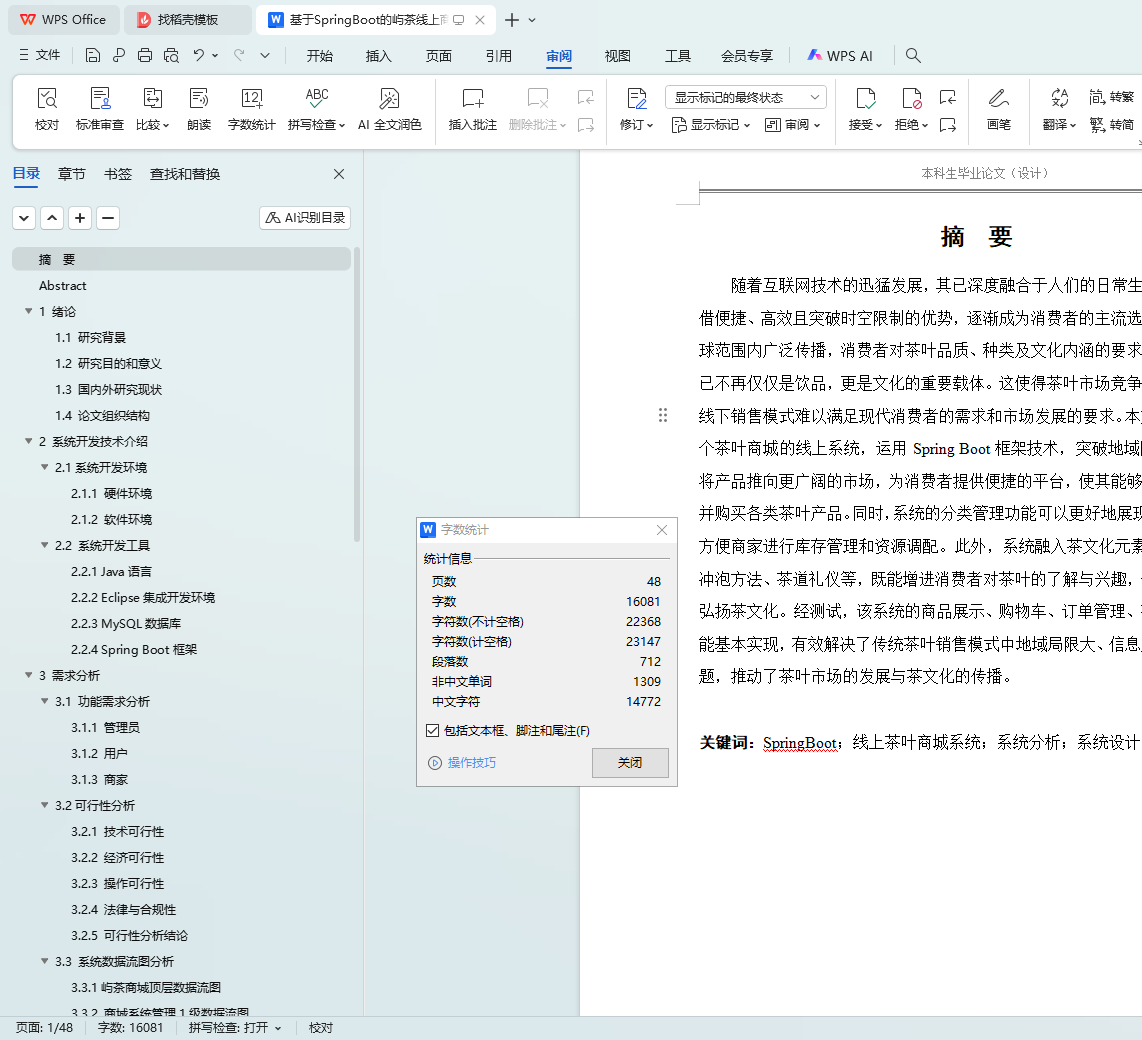1142x1040 pixels.
Task: Click the up arrow in outline pane
Action: click(x=52, y=218)
